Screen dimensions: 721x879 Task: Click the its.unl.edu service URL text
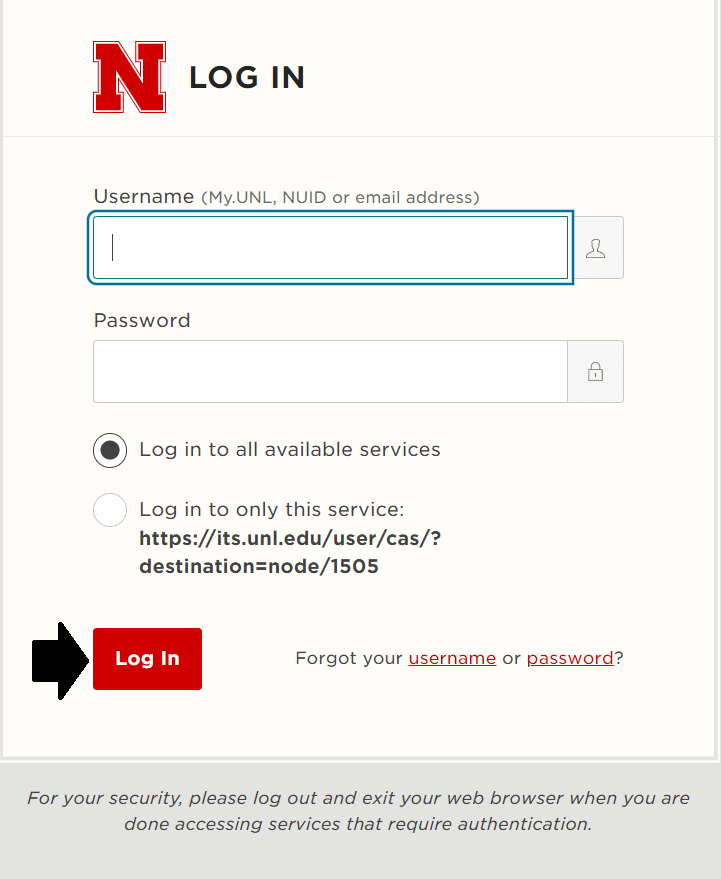[x=290, y=552]
